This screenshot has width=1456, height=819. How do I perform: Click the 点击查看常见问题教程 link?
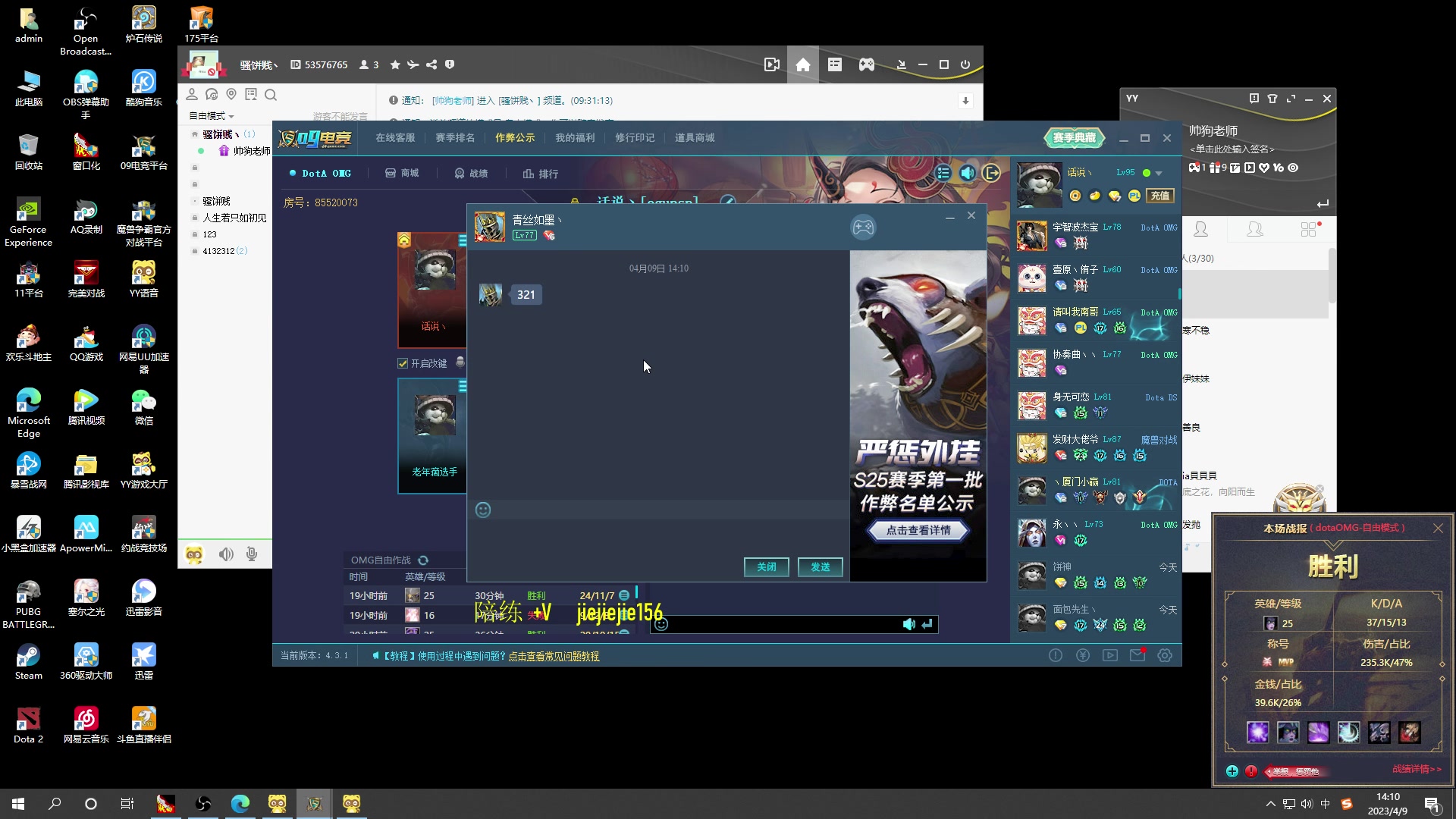pos(554,656)
